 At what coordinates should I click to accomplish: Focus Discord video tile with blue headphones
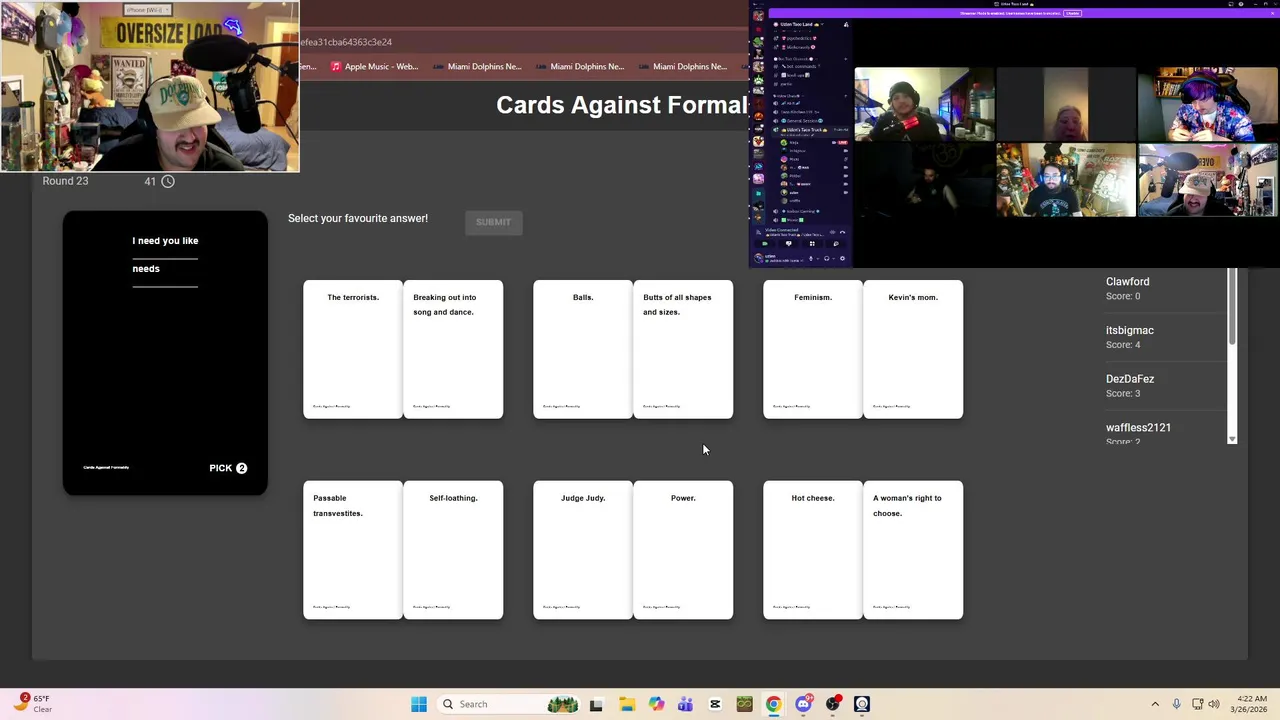[x=1065, y=180]
